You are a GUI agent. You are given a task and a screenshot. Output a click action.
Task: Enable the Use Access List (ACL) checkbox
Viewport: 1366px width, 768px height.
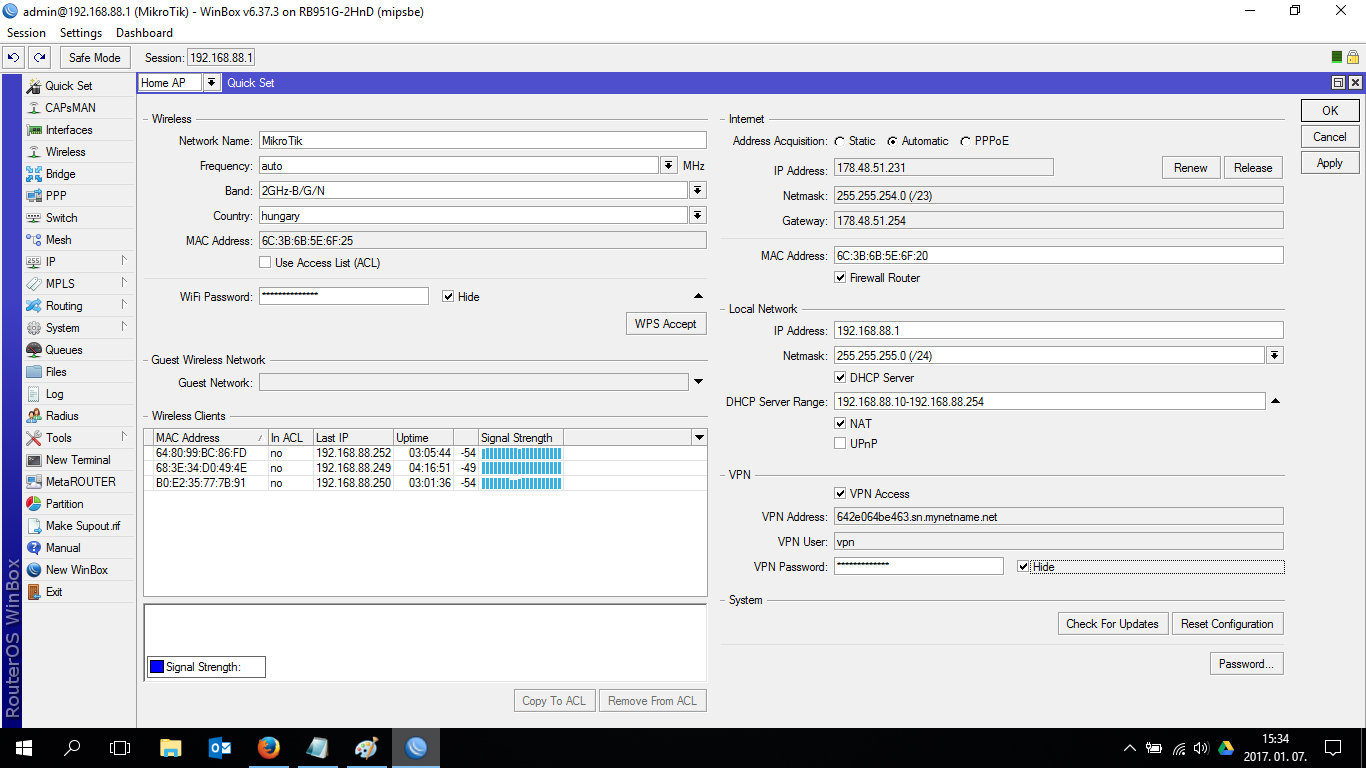pyautogui.click(x=265, y=263)
